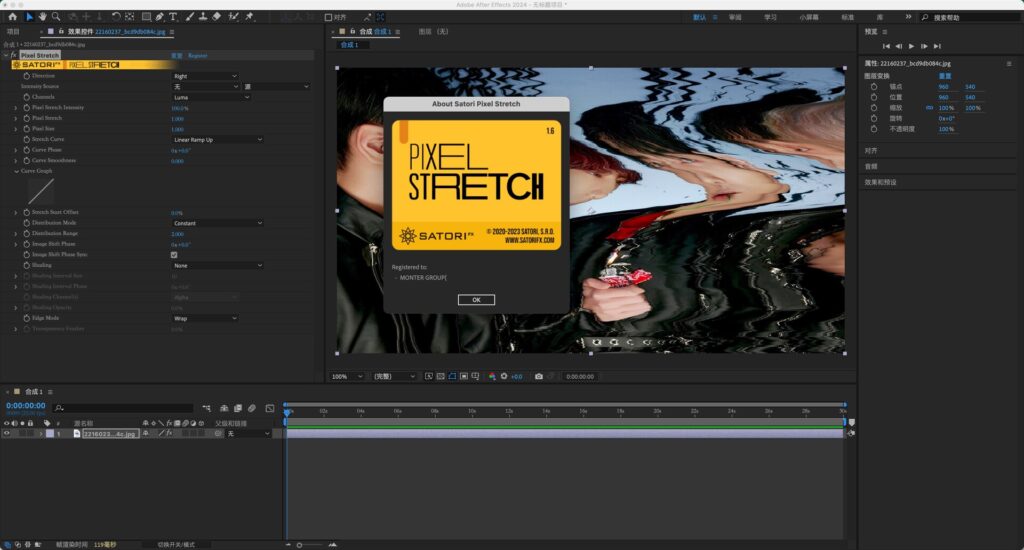Open the Channels dropdown set to Luma

[211, 97]
